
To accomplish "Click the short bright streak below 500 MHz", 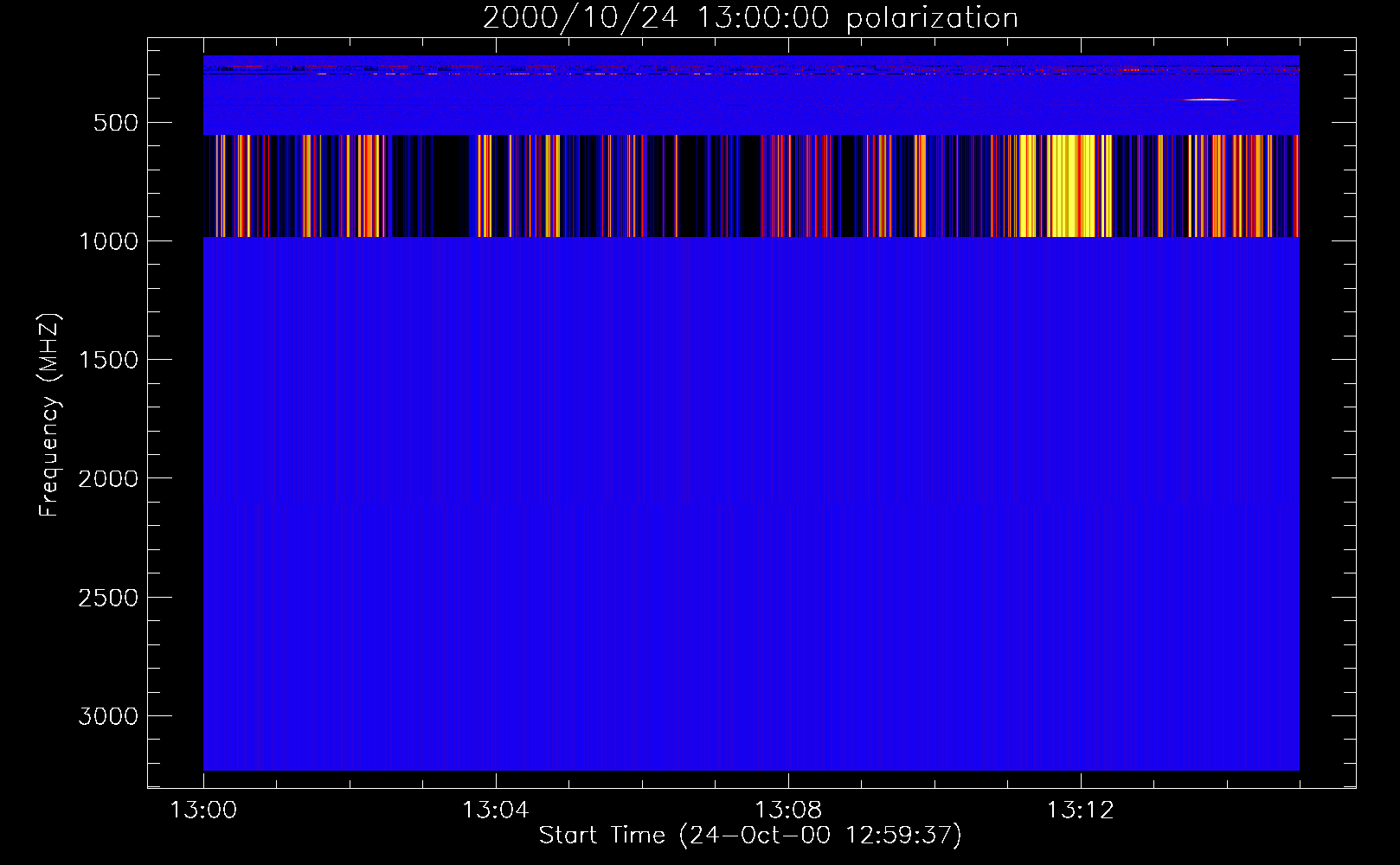I will [1211, 99].
